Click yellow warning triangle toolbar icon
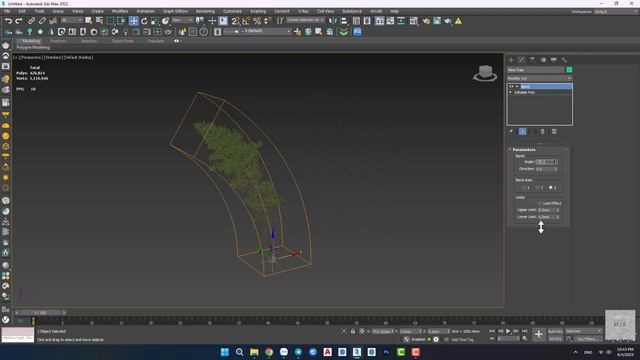This screenshot has width=640, height=360. click(458, 21)
